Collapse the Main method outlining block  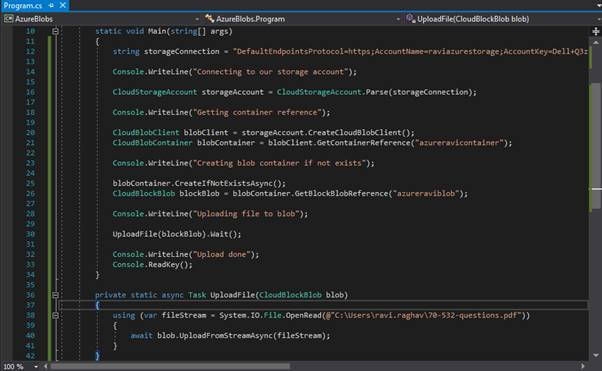click(x=55, y=31)
